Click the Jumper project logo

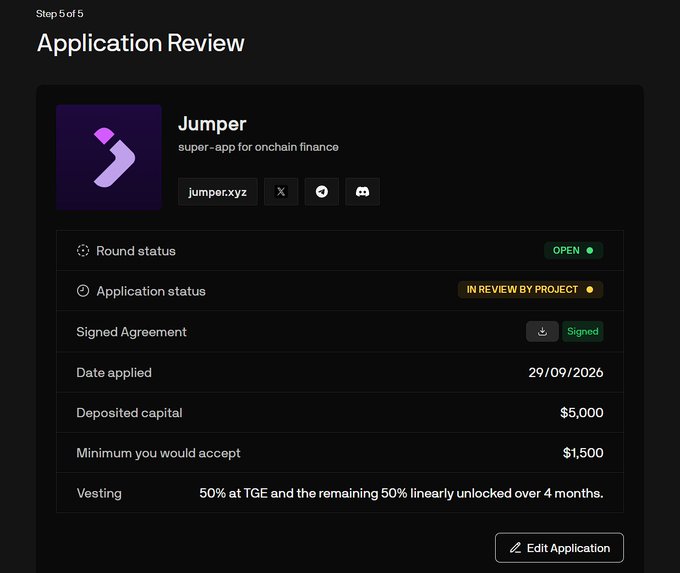click(109, 157)
